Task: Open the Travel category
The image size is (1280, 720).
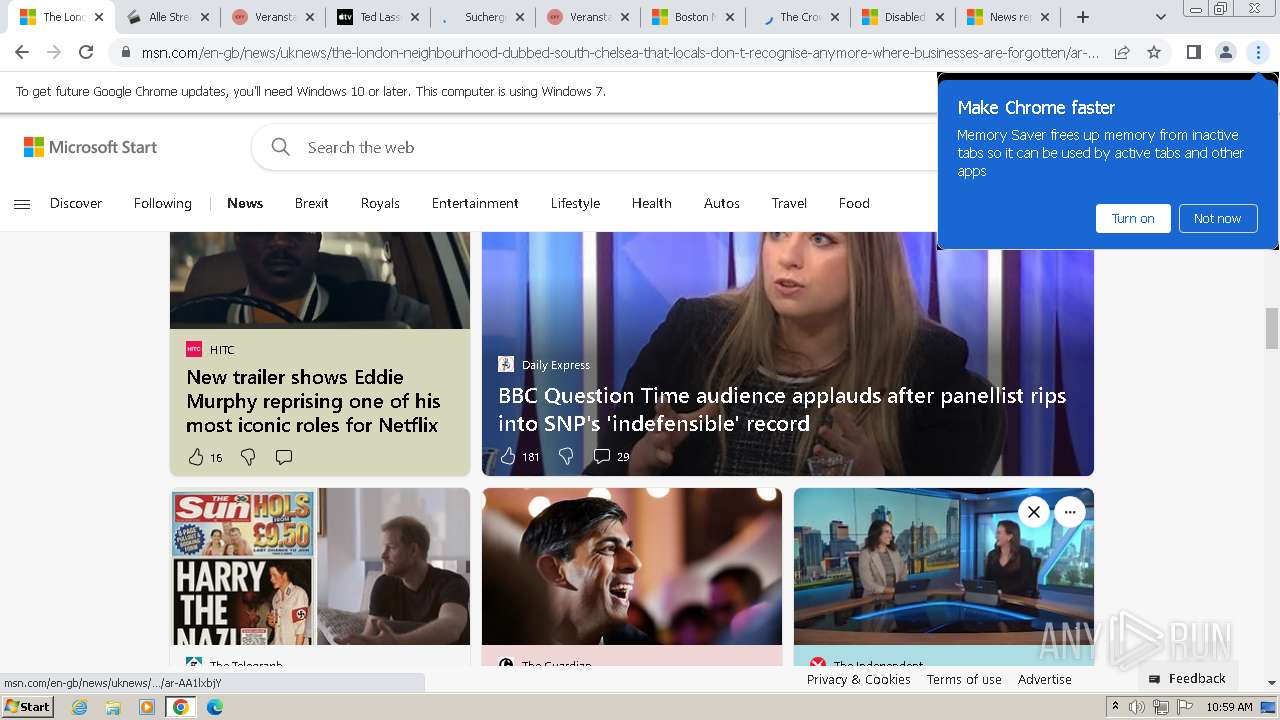Action: click(789, 203)
